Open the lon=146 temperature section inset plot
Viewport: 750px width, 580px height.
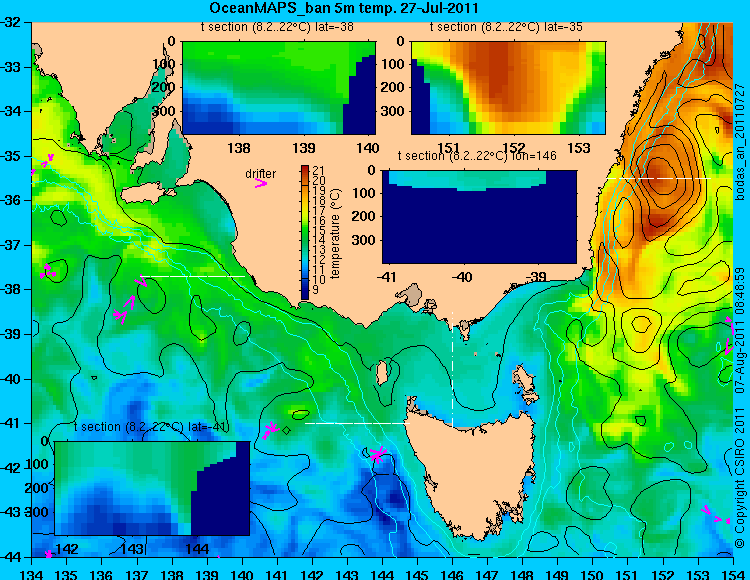479,217
